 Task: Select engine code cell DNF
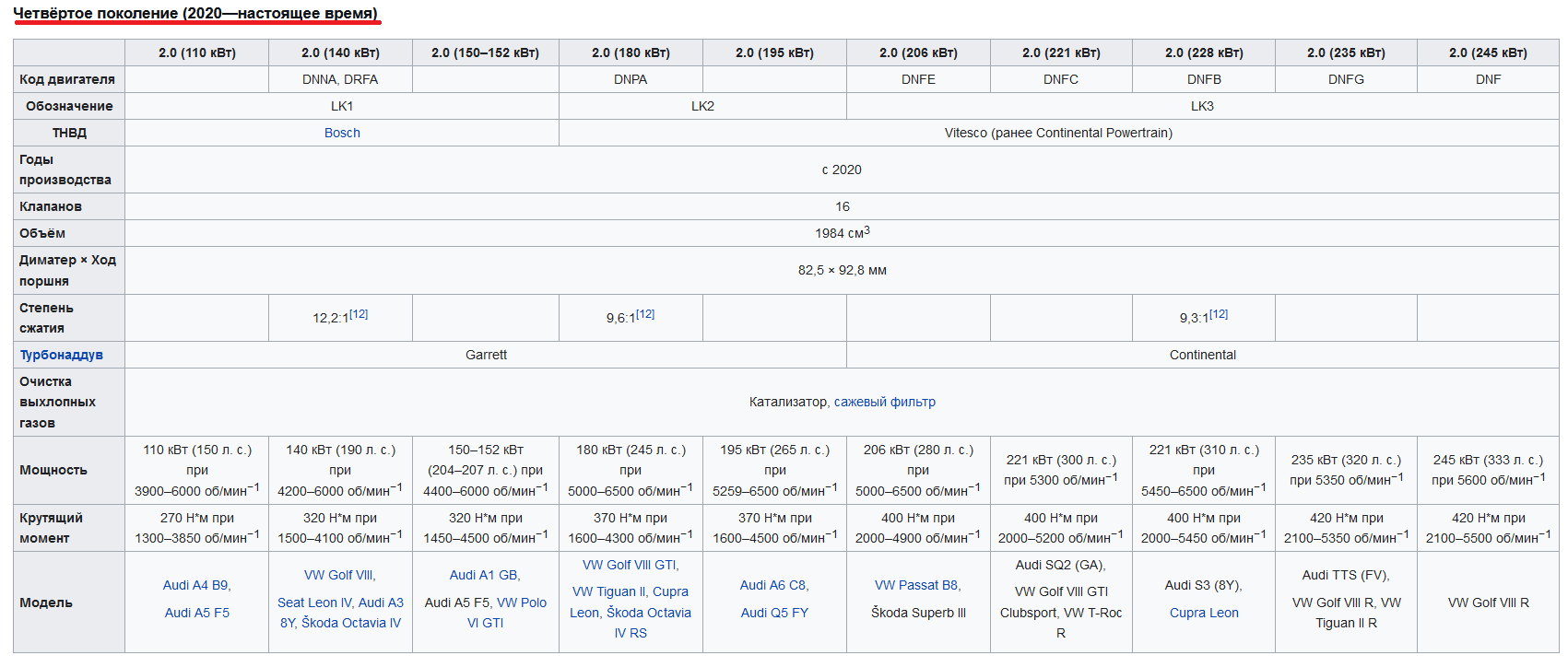1488,79
